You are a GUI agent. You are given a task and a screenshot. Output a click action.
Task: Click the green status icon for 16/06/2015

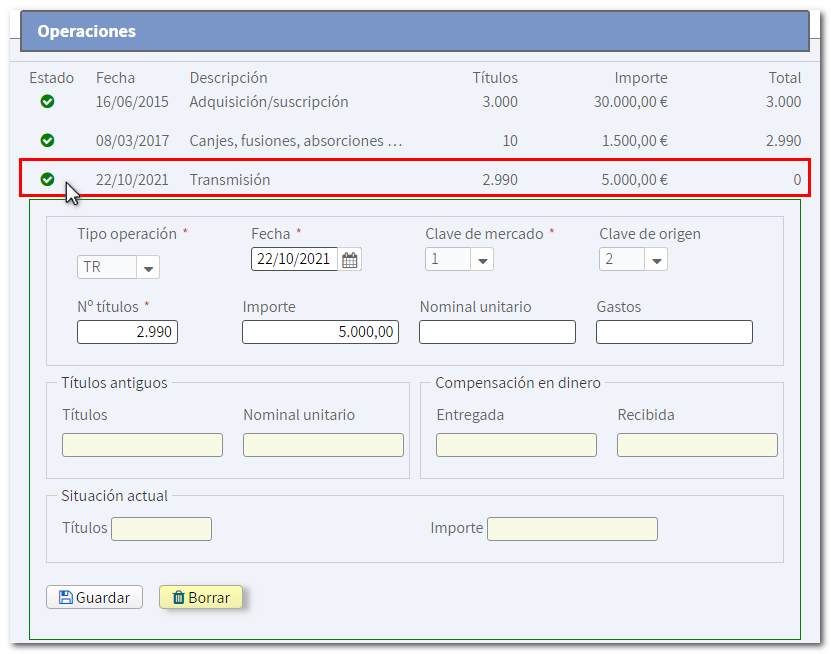(47, 102)
